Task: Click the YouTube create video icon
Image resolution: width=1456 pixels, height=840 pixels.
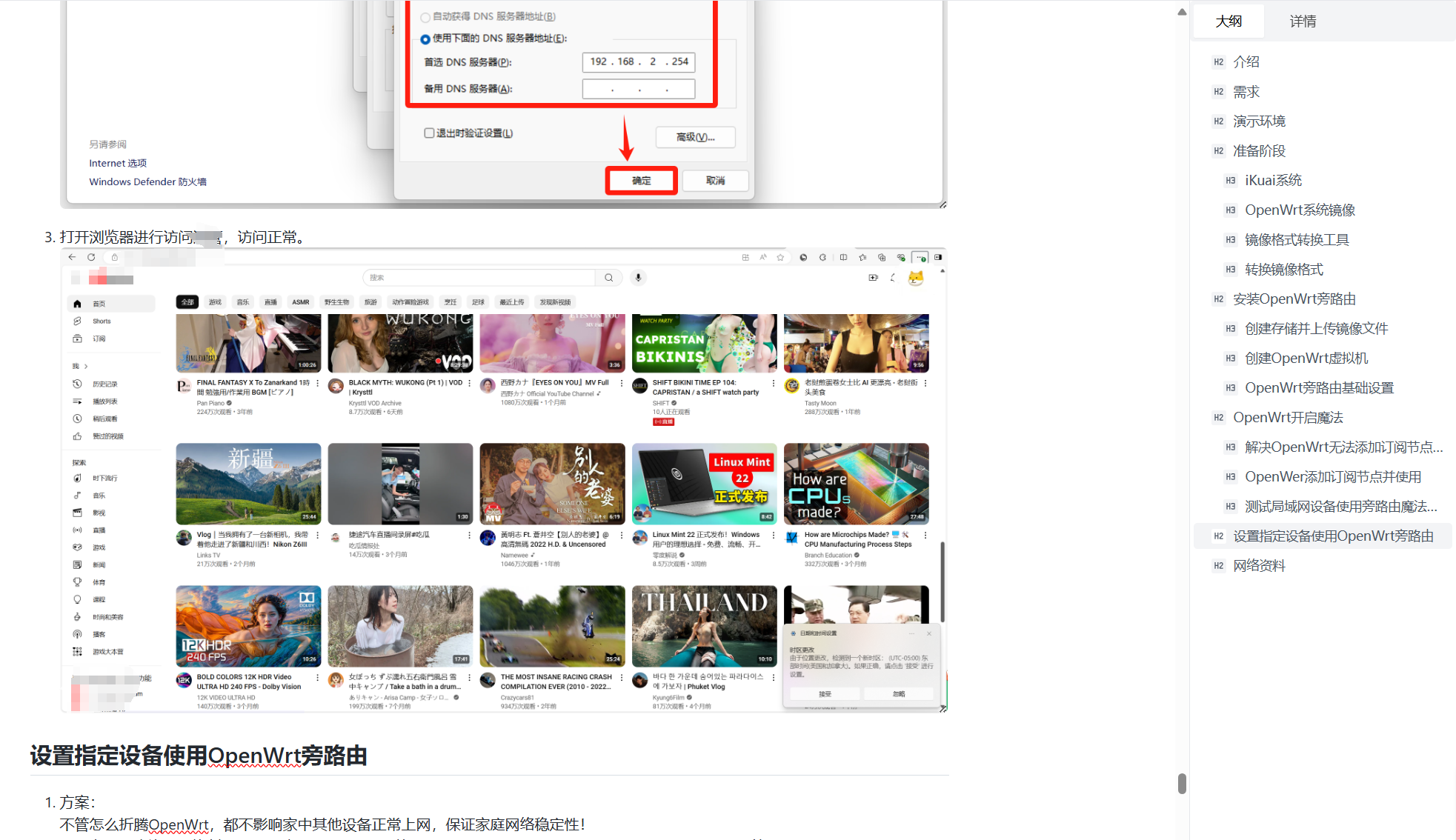Action: coord(873,278)
